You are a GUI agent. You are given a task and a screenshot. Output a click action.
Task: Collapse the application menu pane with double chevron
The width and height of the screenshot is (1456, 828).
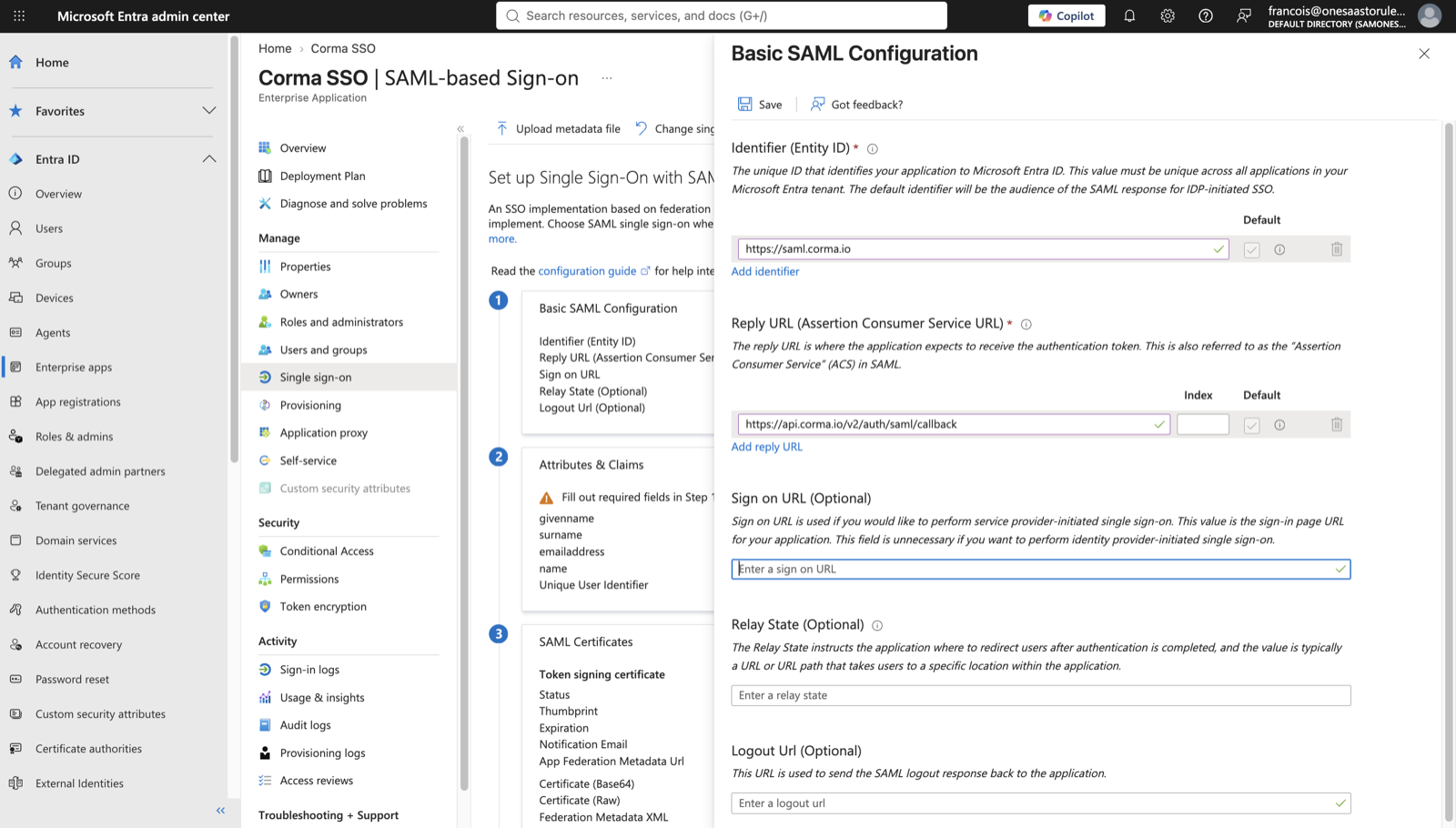[460, 129]
